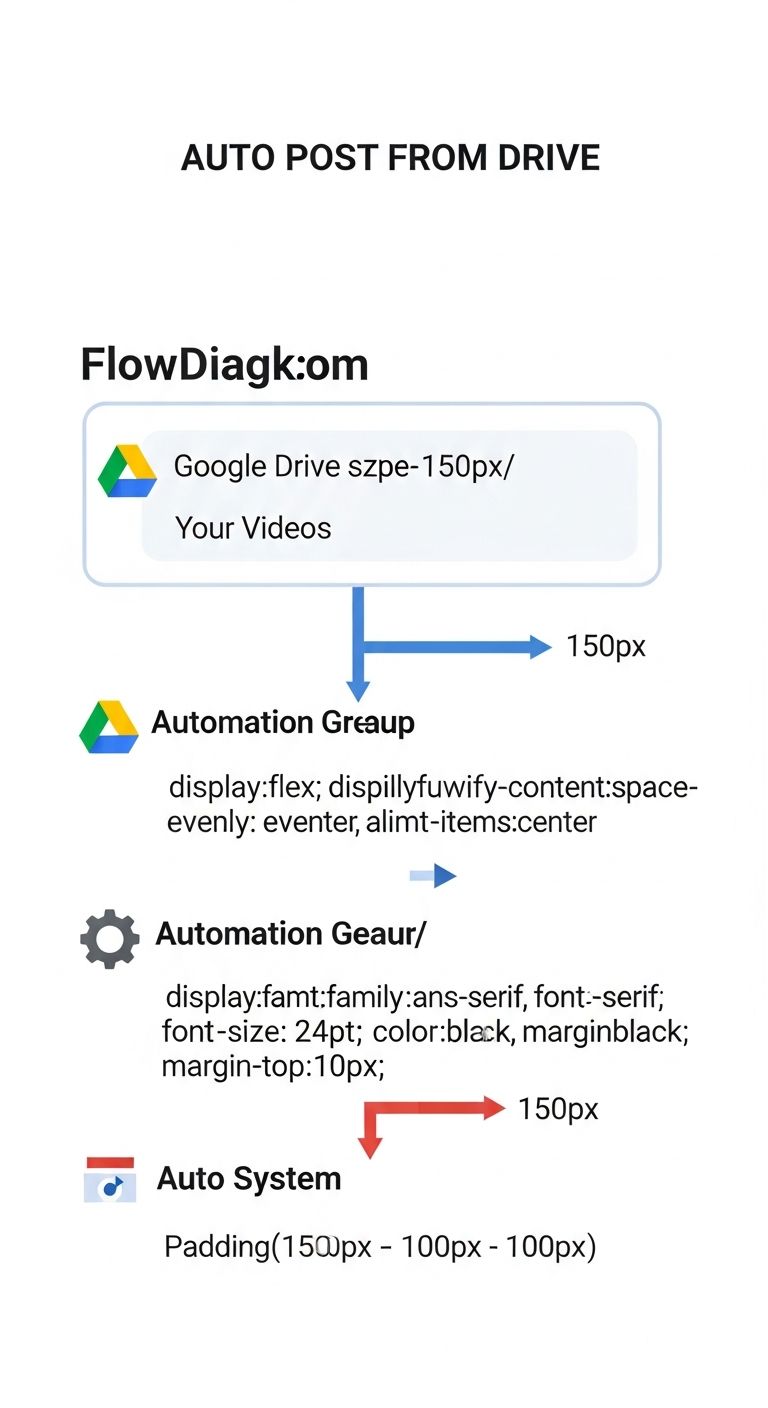Click the "font-size: 24pt" text line
The width and height of the screenshot is (768, 1408).
pyautogui.click(x=425, y=1031)
